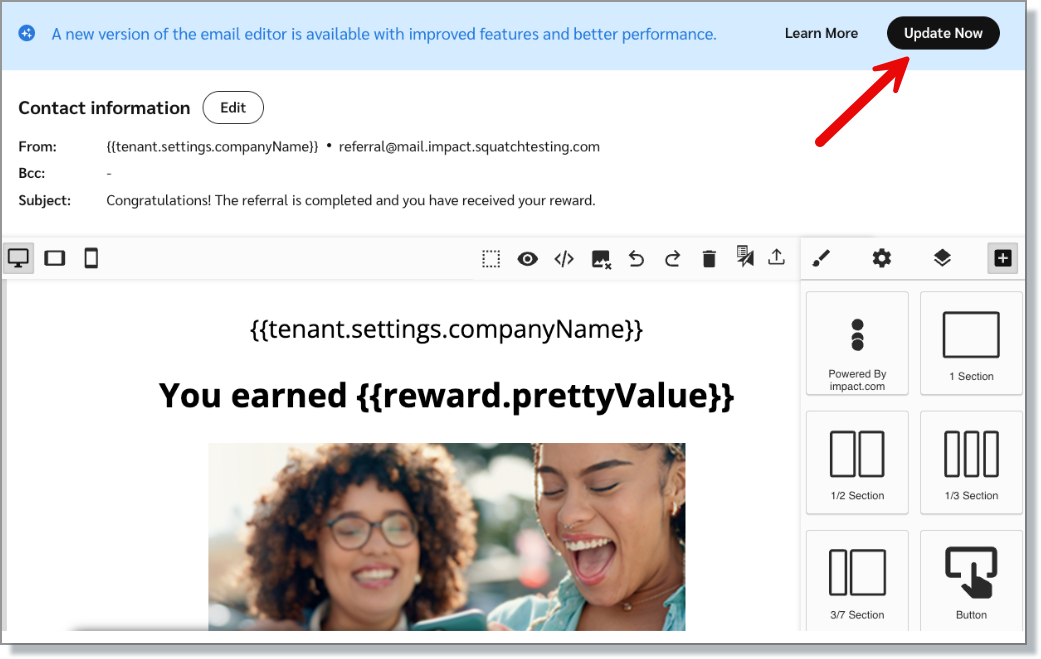Click the From company name placeholder

click(x=212, y=147)
